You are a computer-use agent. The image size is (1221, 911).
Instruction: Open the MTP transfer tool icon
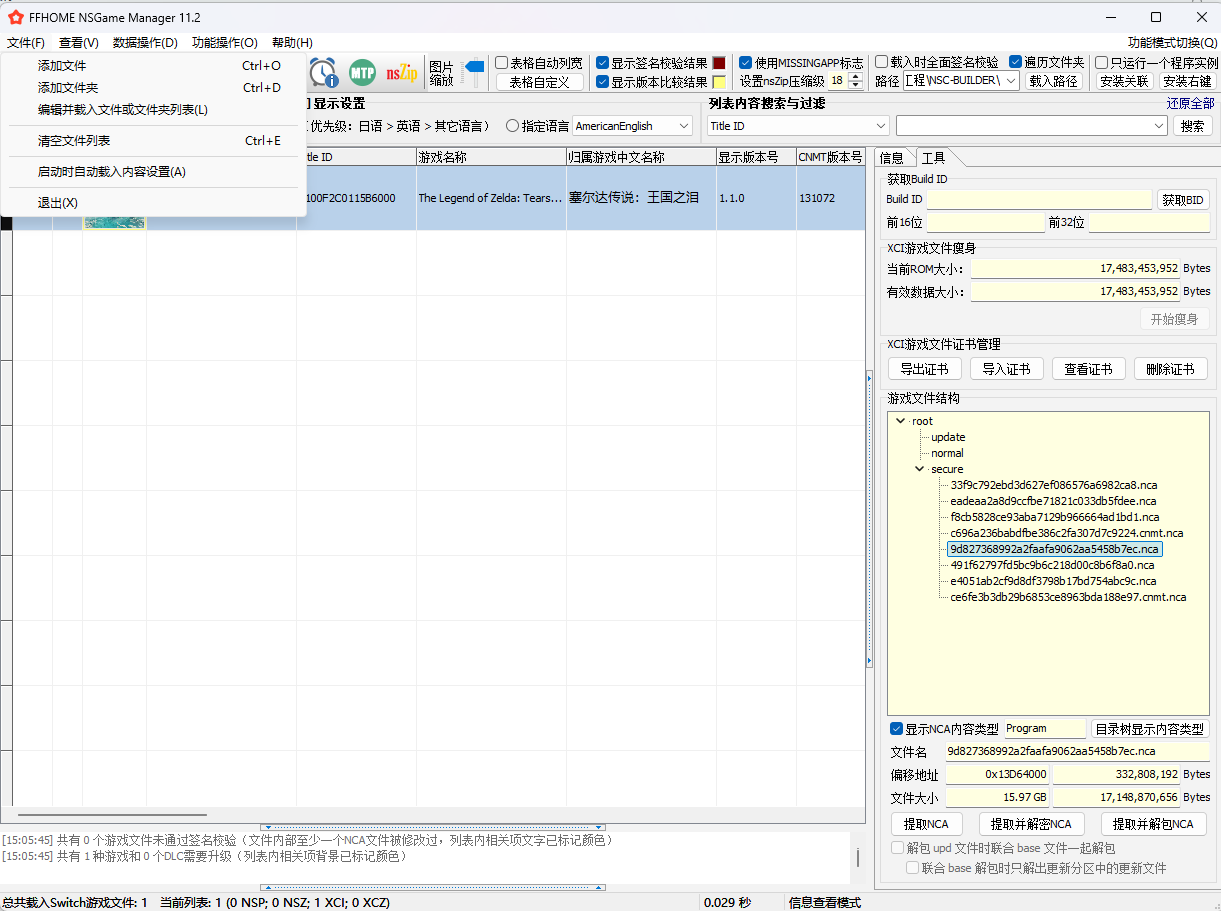[362, 72]
